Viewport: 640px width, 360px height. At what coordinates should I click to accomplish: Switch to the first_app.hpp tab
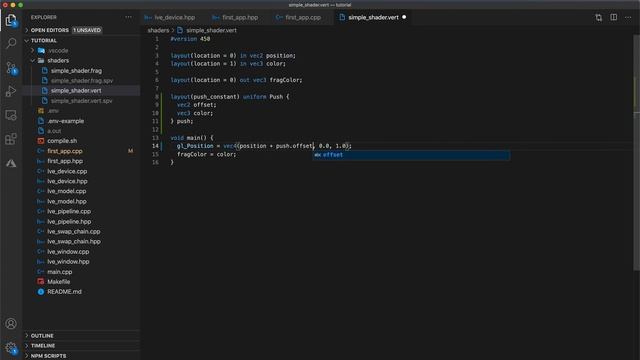(x=236, y=18)
